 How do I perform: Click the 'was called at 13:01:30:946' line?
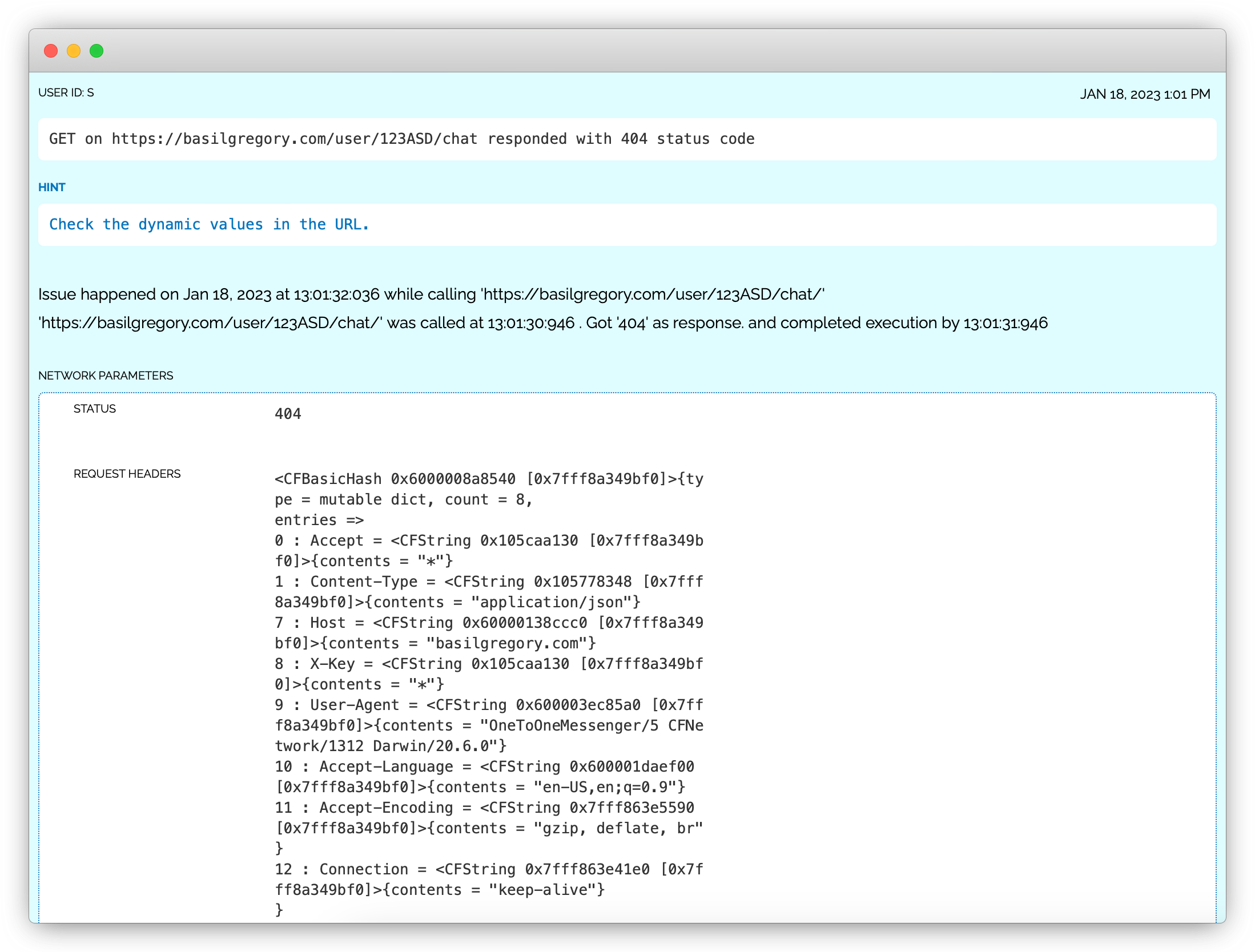click(x=542, y=323)
